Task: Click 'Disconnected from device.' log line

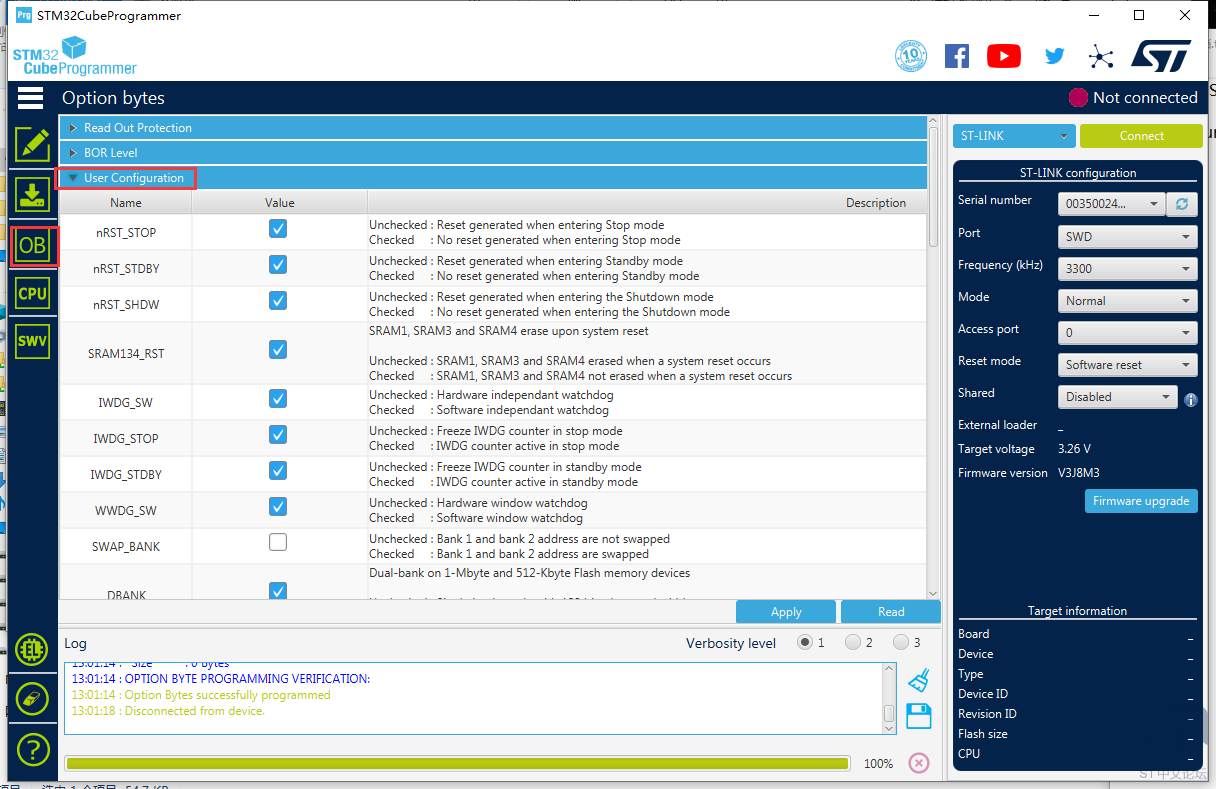Action: point(168,711)
